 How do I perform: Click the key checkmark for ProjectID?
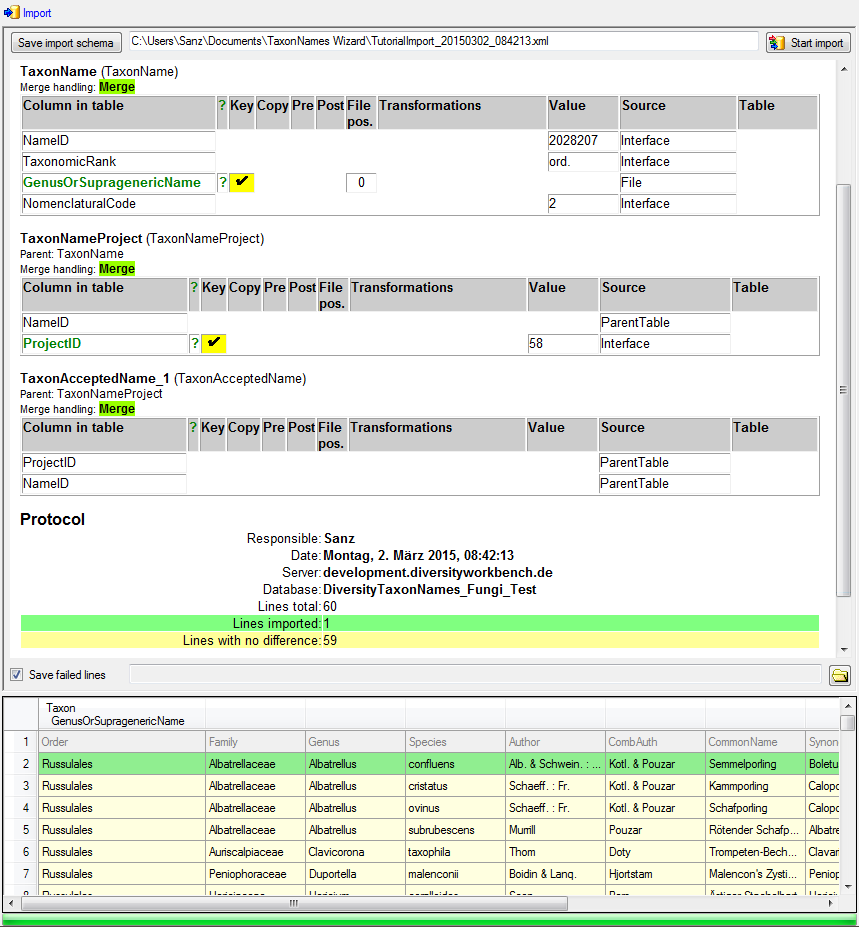coord(213,343)
